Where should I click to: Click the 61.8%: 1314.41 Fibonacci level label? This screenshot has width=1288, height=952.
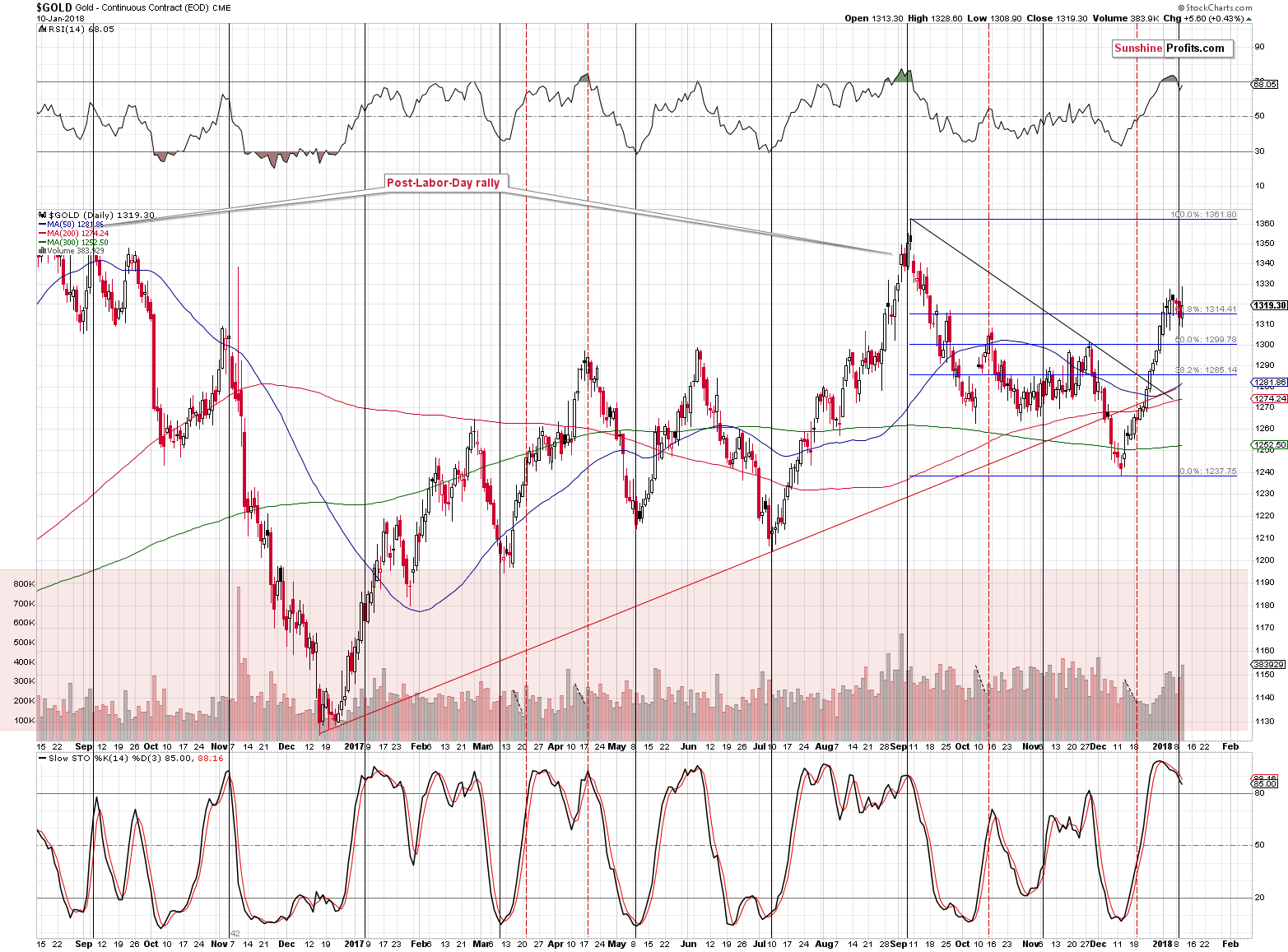(1206, 309)
